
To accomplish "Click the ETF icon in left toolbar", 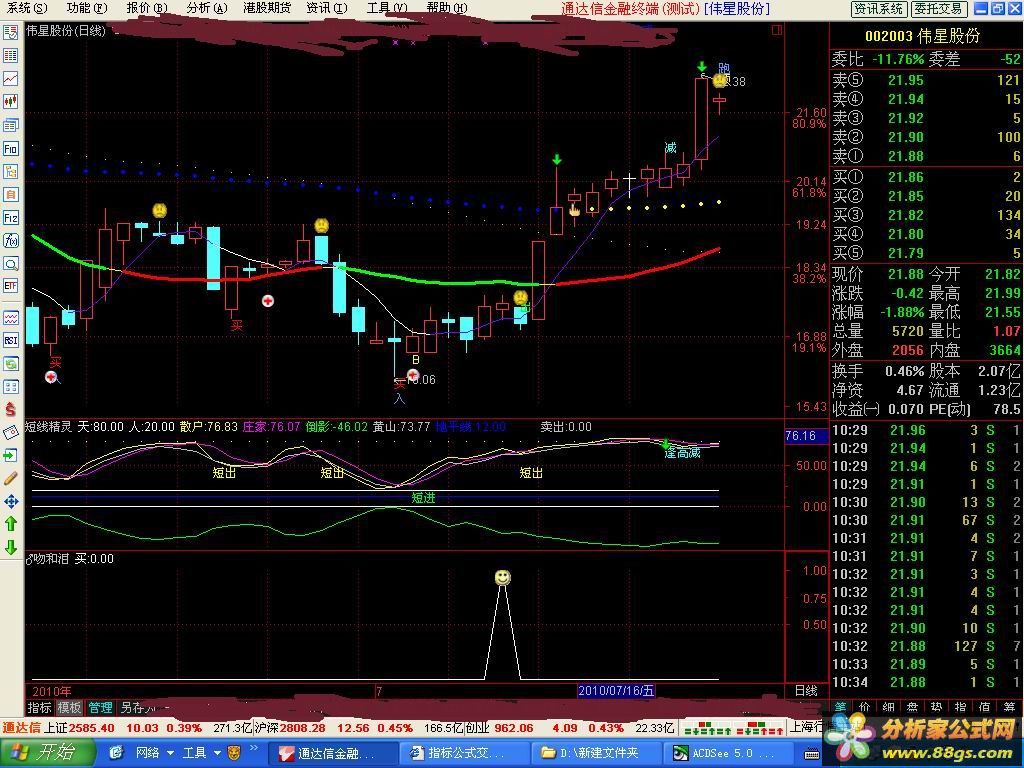I will 10,285.
